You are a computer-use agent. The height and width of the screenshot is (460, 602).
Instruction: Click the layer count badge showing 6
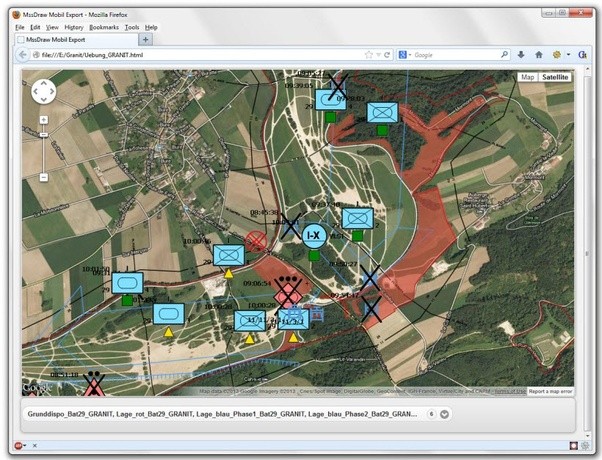coord(432,414)
